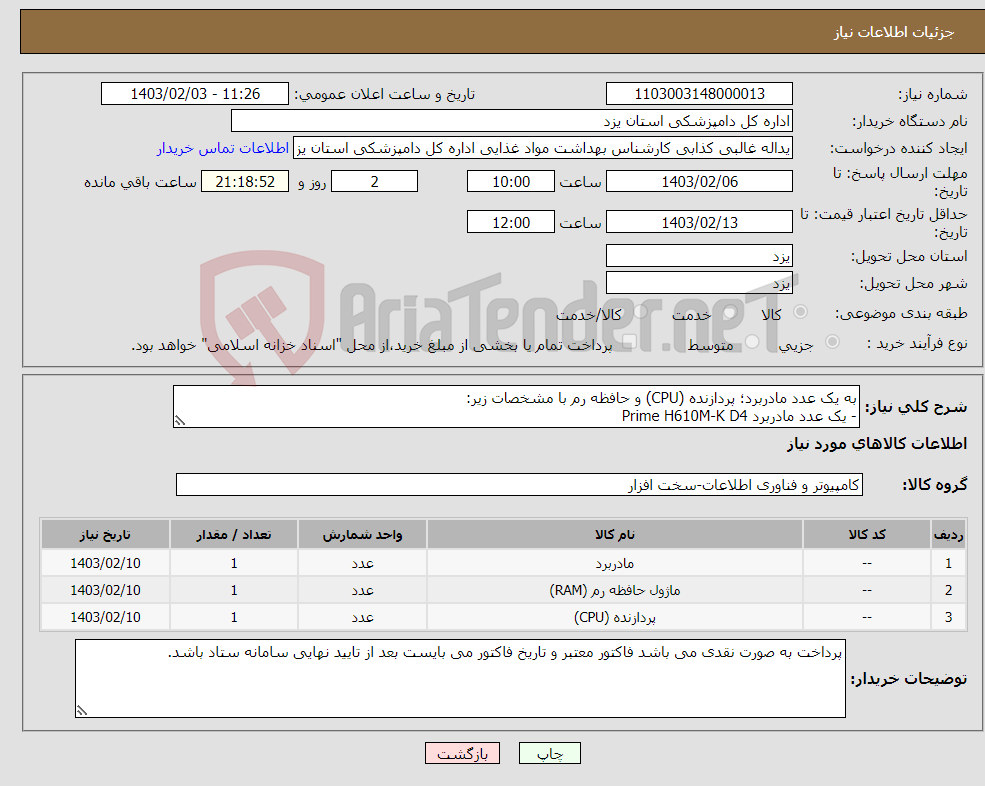Click the ردیف column header
This screenshot has width=985, height=786.
tap(948, 534)
